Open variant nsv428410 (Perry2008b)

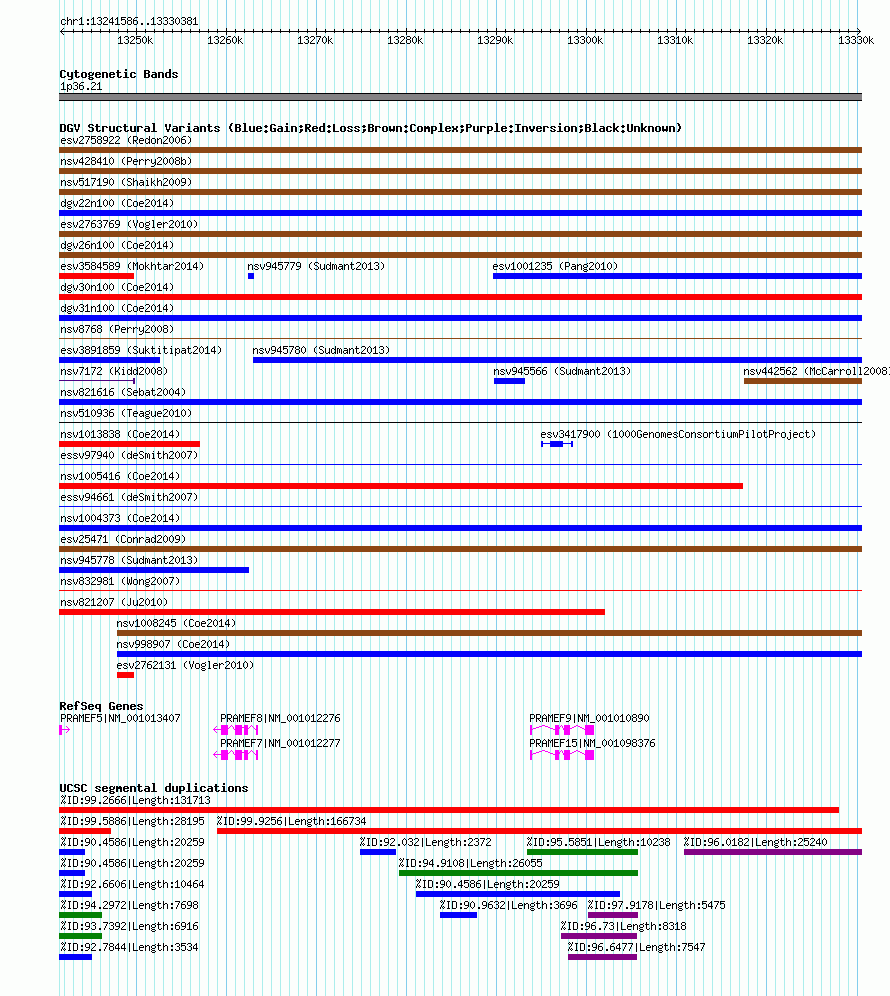click(x=461, y=171)
